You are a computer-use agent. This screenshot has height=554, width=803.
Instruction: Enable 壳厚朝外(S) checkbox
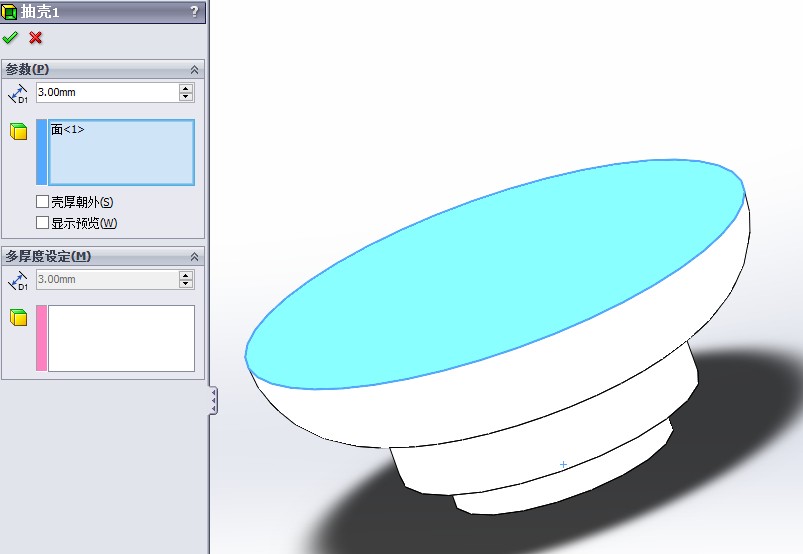43,202
